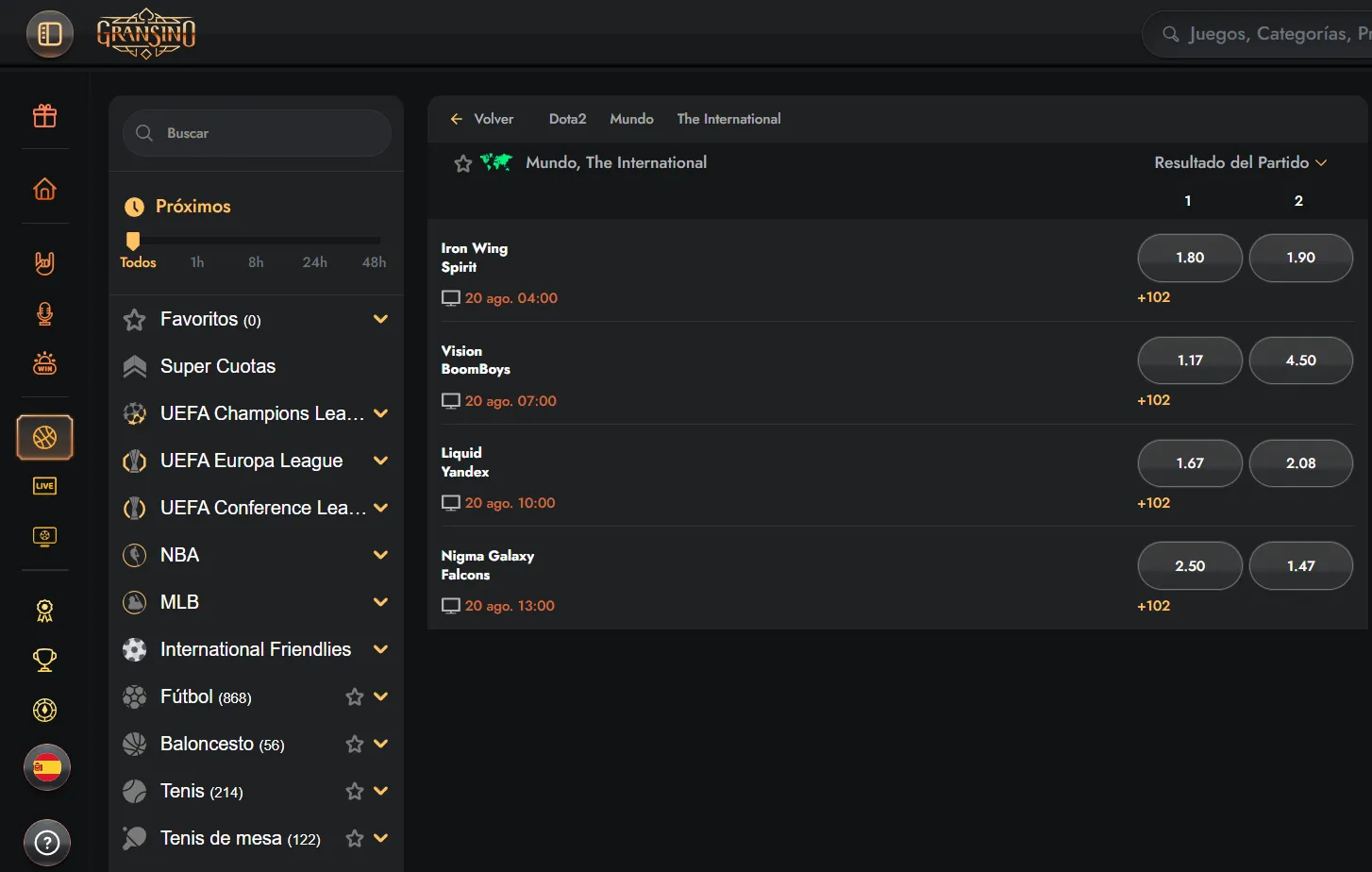The height and width of the screenshot is (872, 1372).
Task: Open the rock hand icon section
Action: click(x=44, y=262)
